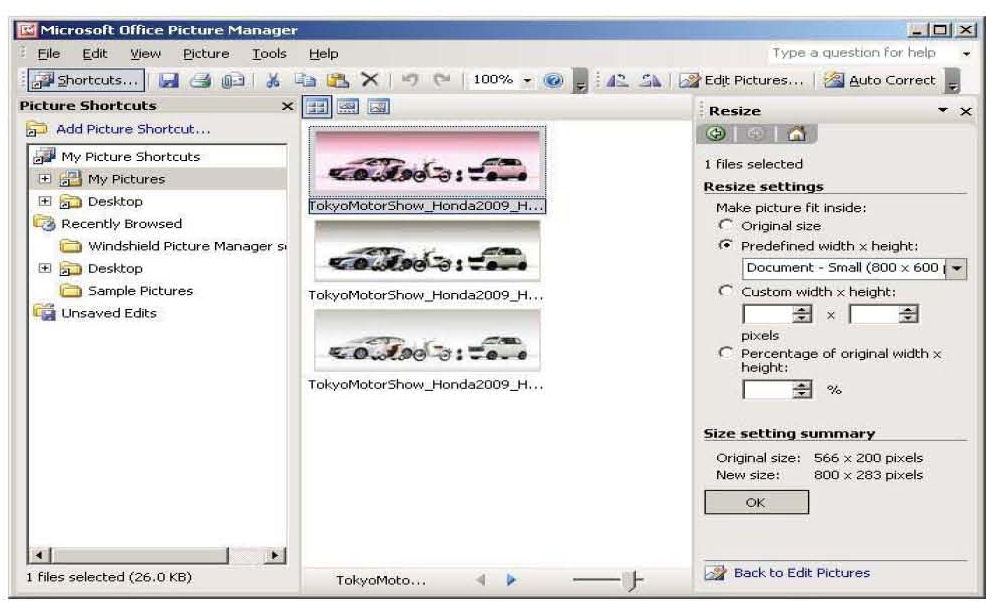
Task: Open the Picture menu
Action: [x=206, y=53]
